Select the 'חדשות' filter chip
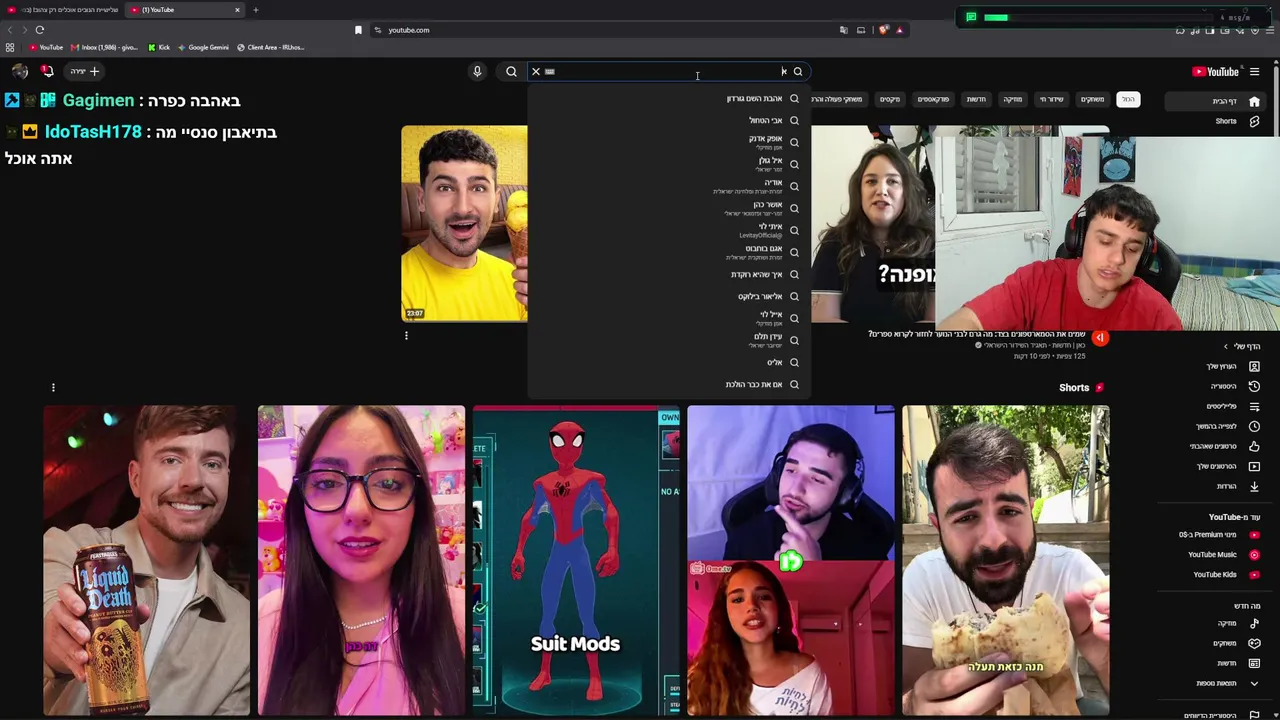The image size is (1280, 720). tap(976, 99)
